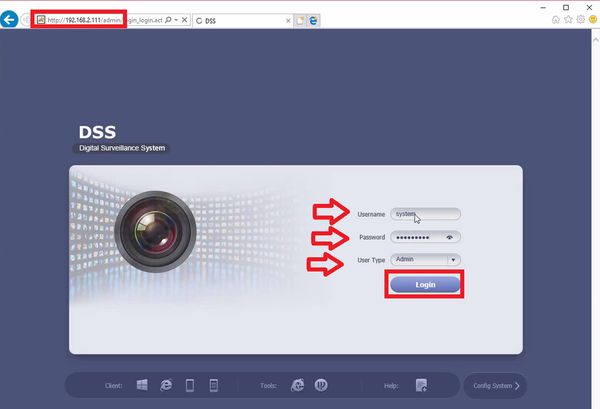Screen dimensions: 600x409
Task: Switch to the DSS browser tab
Action: 243,21
